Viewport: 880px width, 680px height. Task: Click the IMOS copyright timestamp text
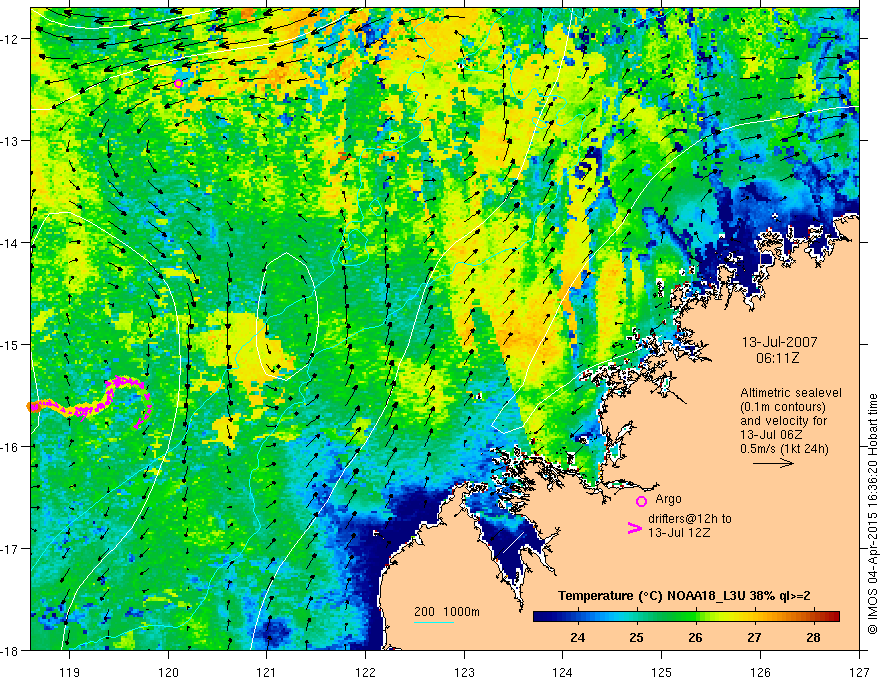point(872,514)
